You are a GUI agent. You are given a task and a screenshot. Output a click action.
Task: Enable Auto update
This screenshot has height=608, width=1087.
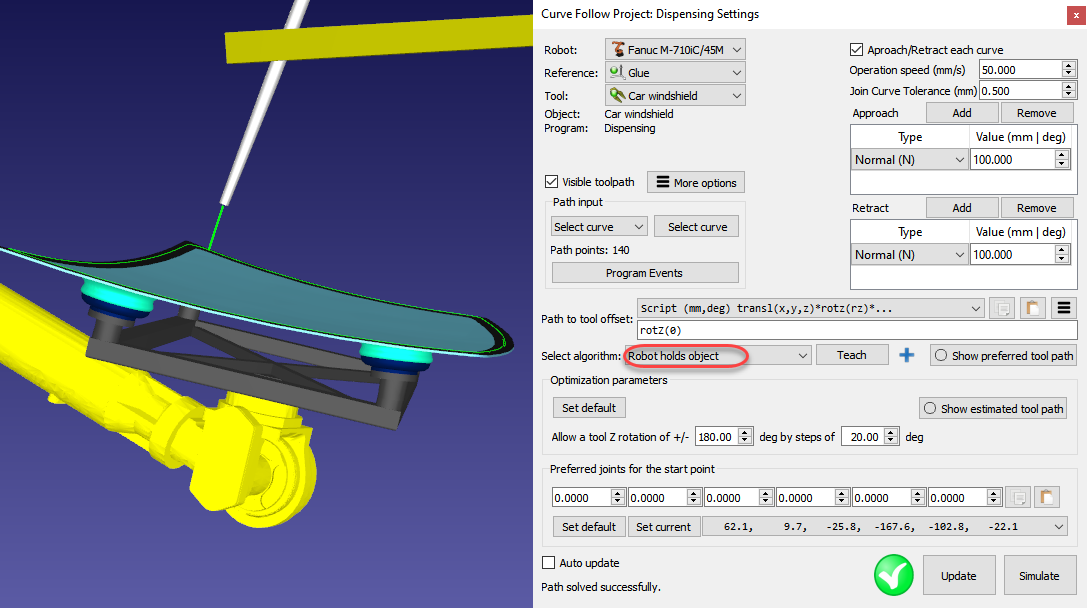(549, 563)
